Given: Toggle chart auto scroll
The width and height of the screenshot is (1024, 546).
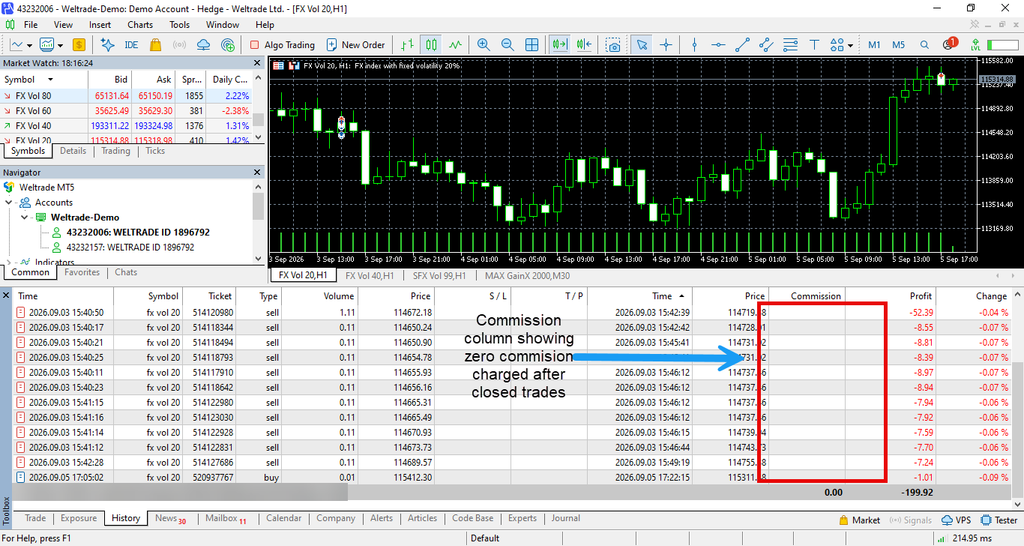Looking at the screenshot, I should tap(560, 45).
